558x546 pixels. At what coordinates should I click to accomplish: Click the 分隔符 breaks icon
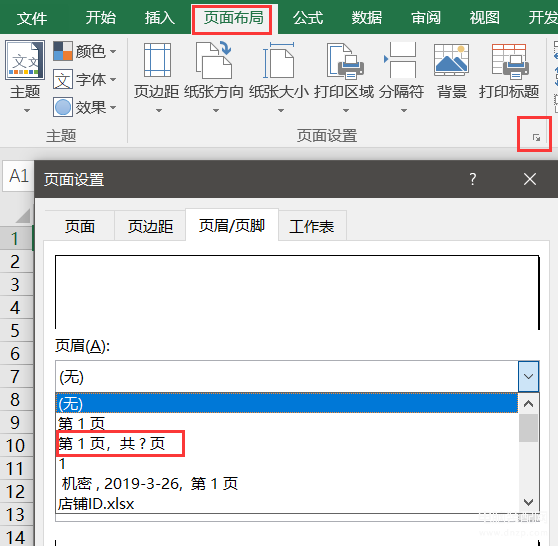coord(400,60)
